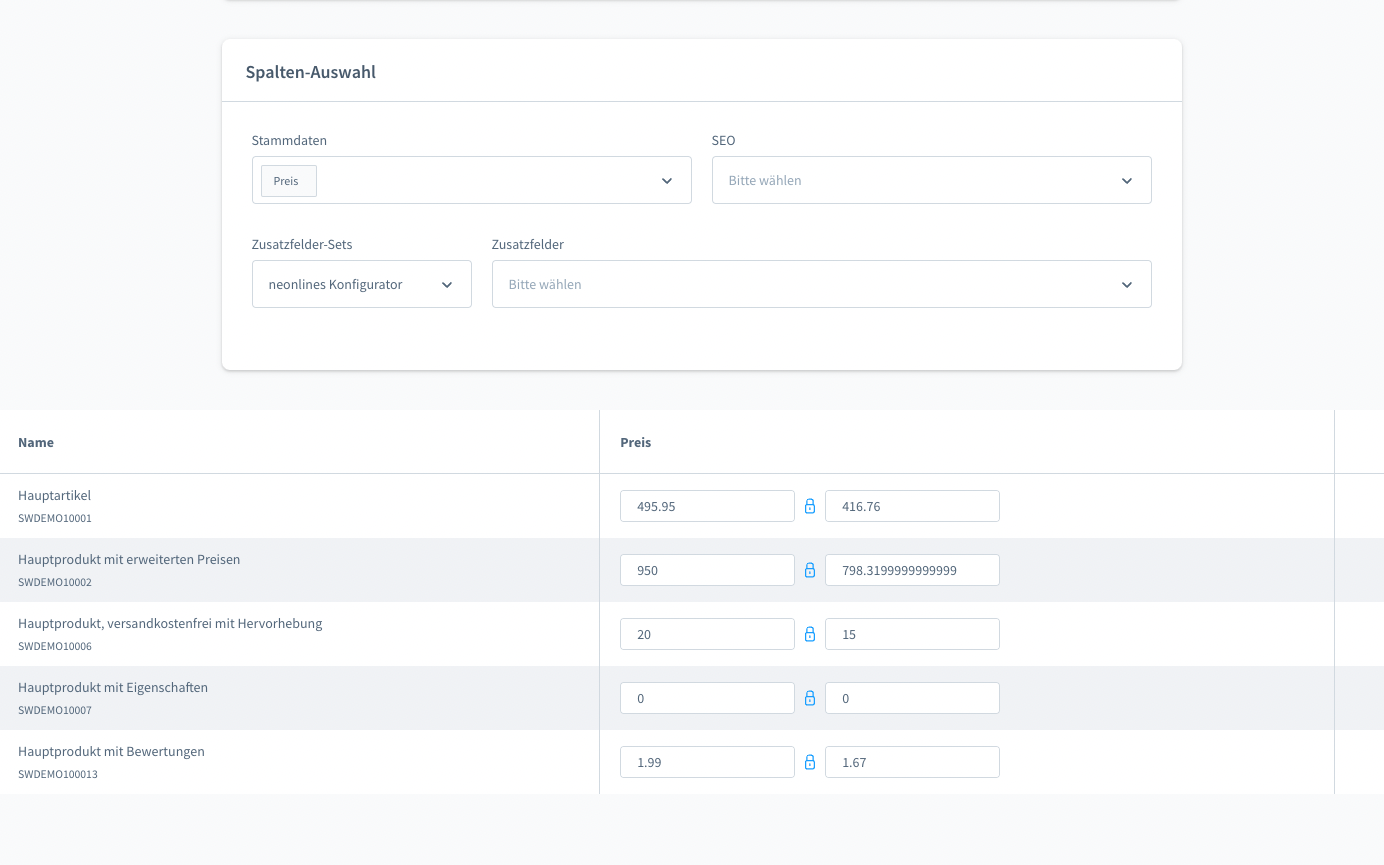Toggle price lock for Hauptprodukt mit erweiterten Preisen
Screen dimensions: 1384x865
(x=810, y=570)
